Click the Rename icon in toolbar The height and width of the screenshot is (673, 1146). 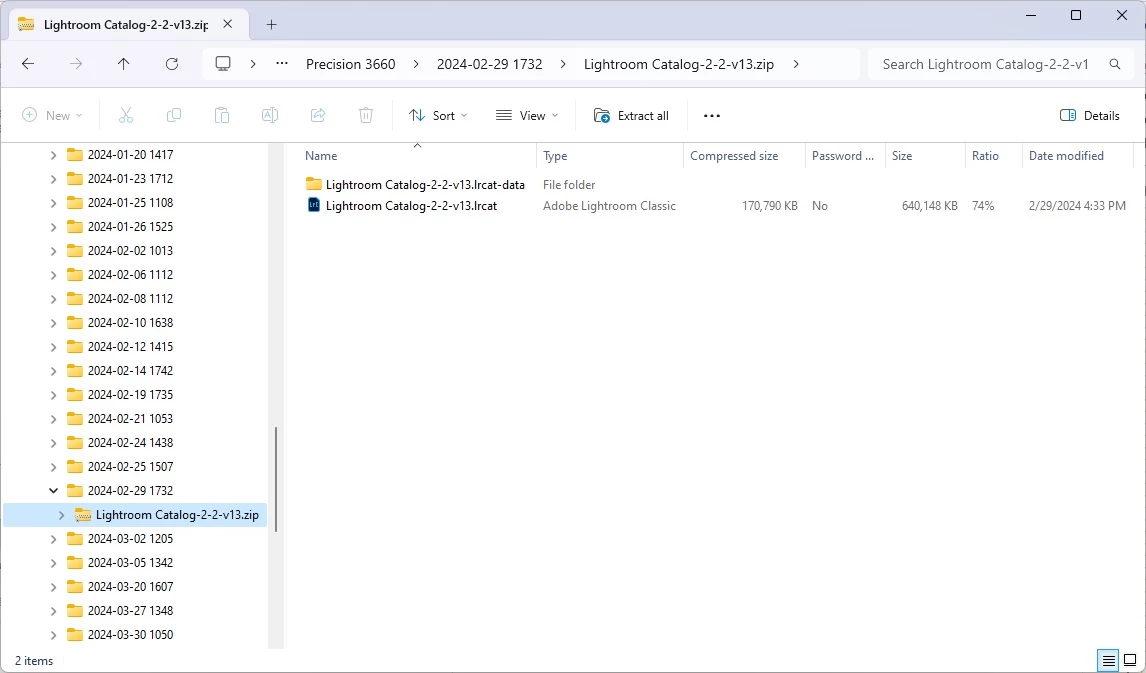[x=270, y=115]
